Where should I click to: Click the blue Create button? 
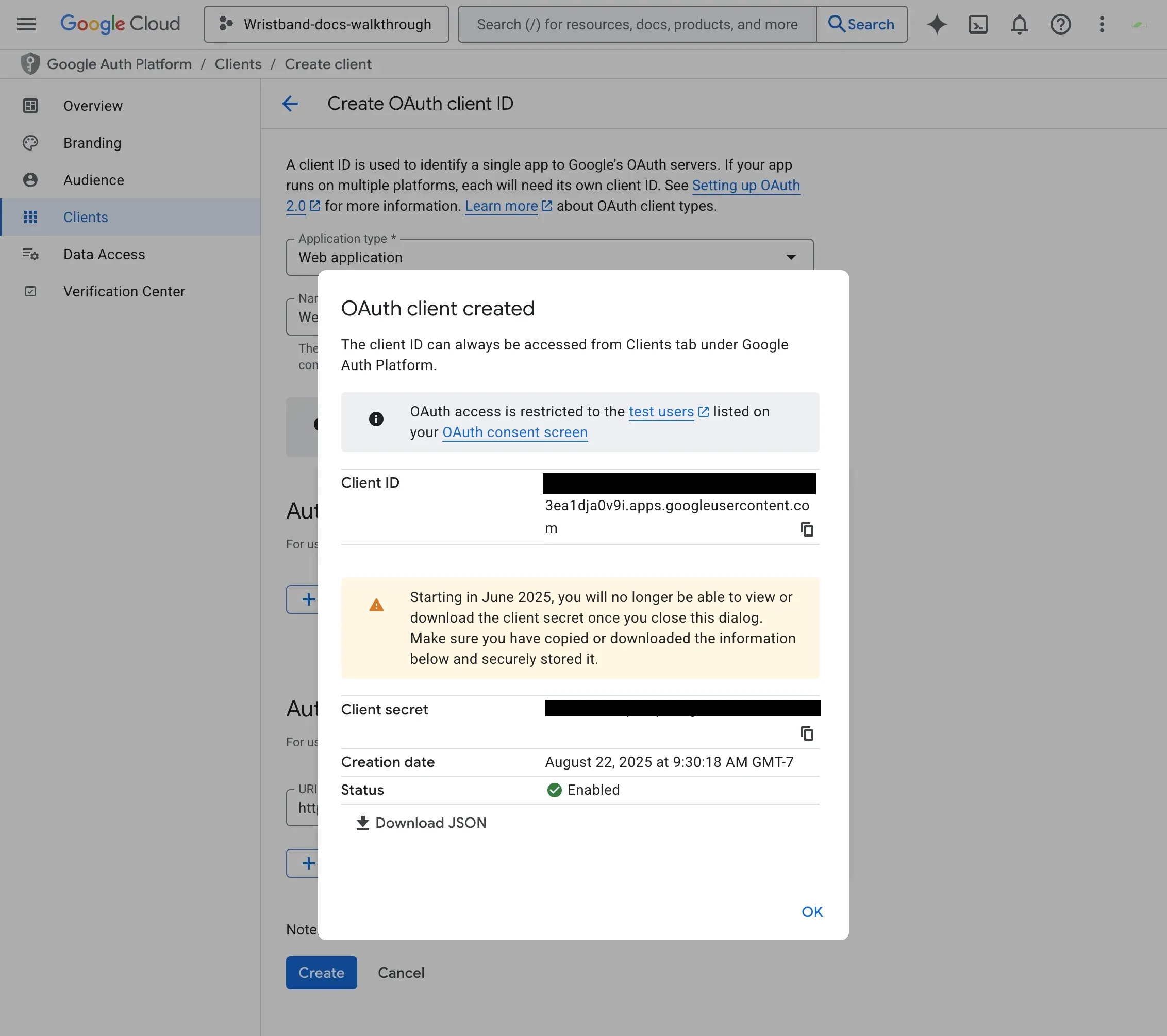322,972
